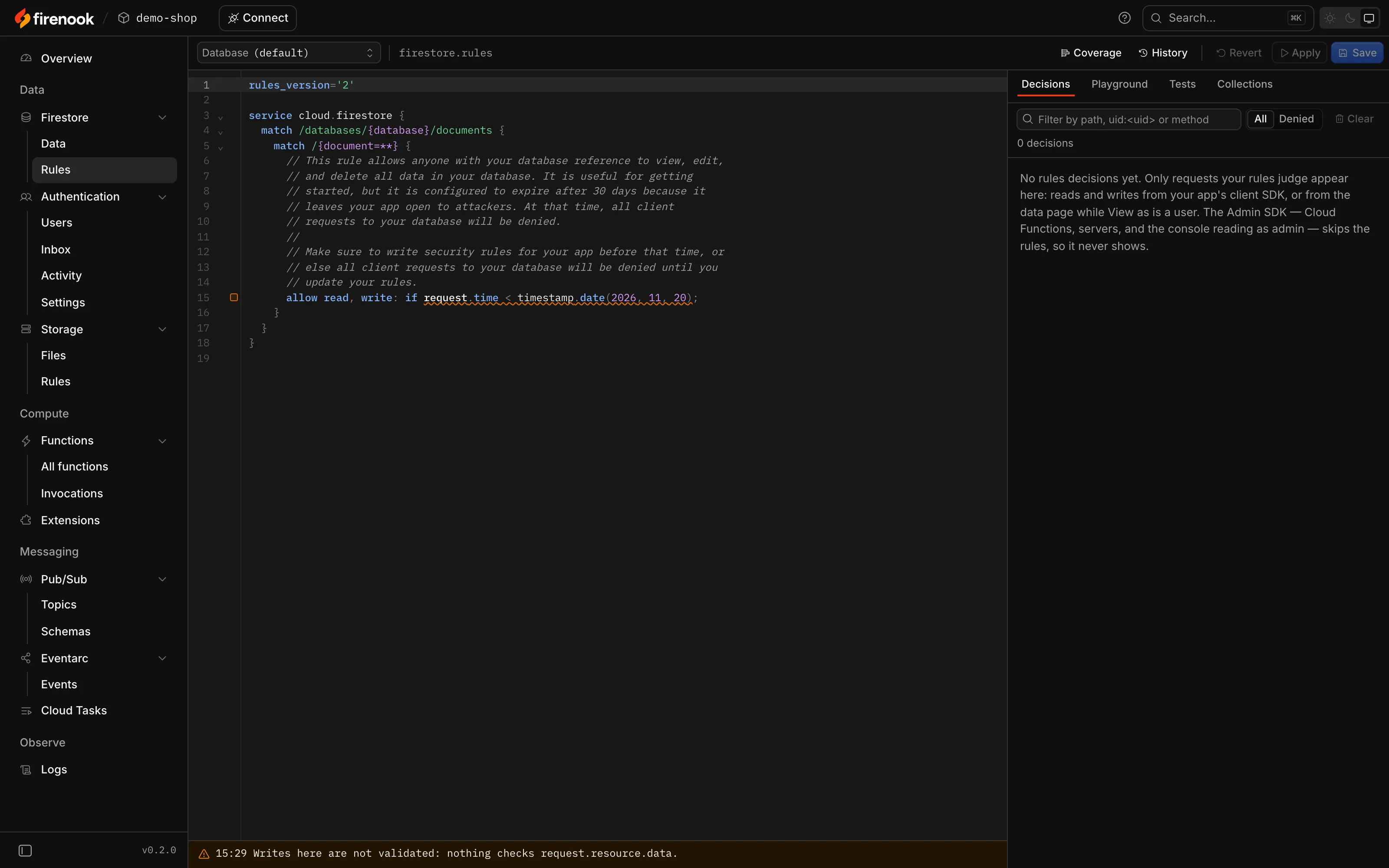Show filter All decisions

(1261, 119)
